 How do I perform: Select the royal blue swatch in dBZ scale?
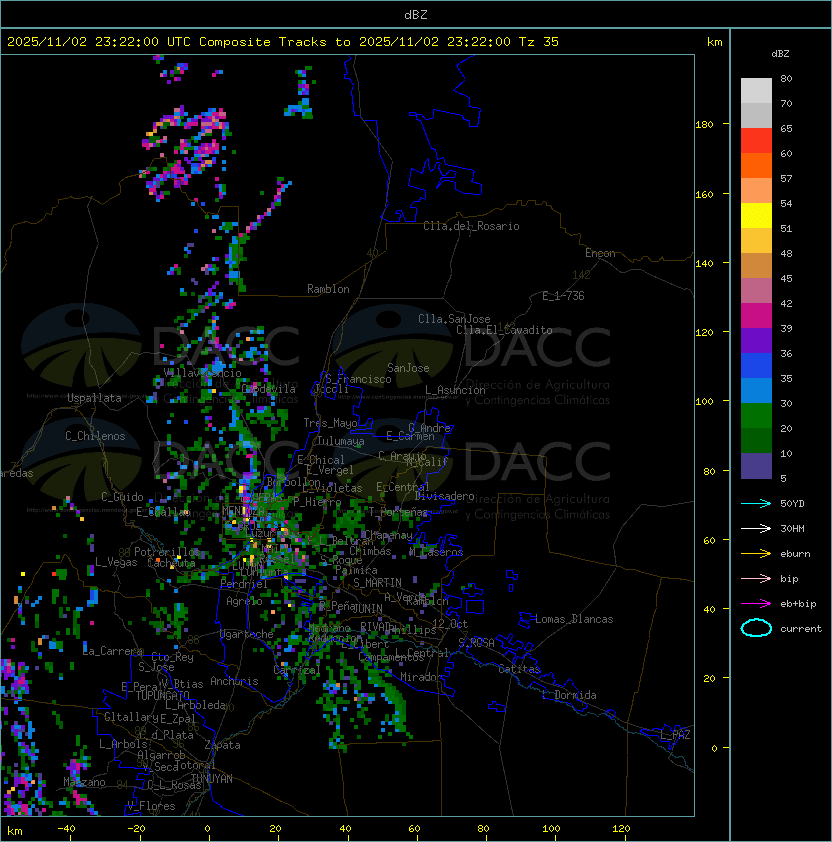(756, 366)
